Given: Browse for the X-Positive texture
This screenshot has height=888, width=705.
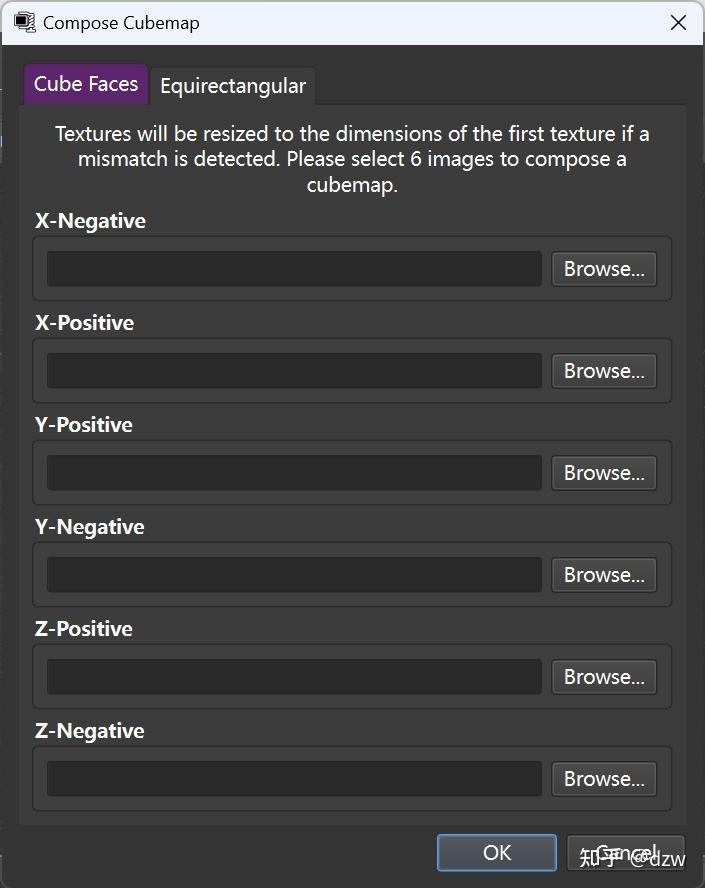Looking at the screenshot, I should pyautogui.click(x=604, y=371).
